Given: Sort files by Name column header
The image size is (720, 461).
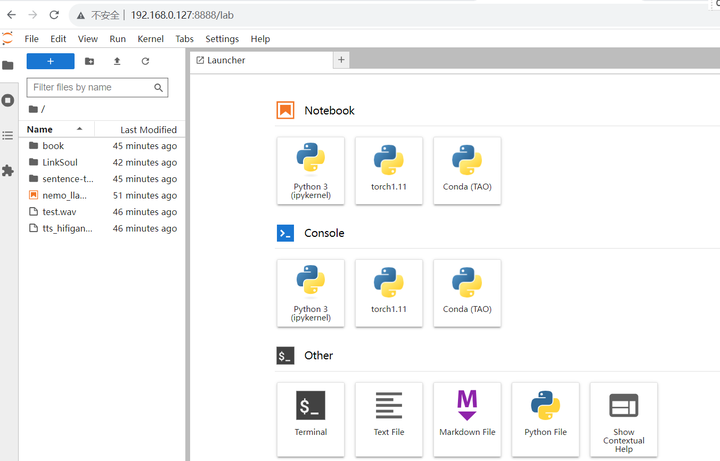Looking at the screenshot, I should pos(39,129).
